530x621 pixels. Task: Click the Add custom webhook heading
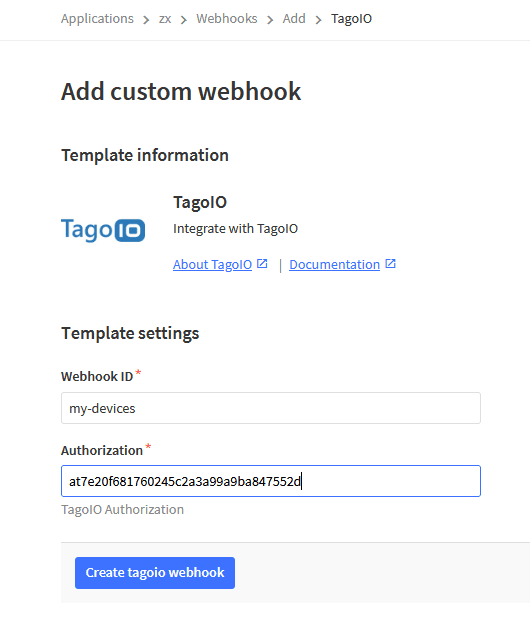click(x=181, y=92)
